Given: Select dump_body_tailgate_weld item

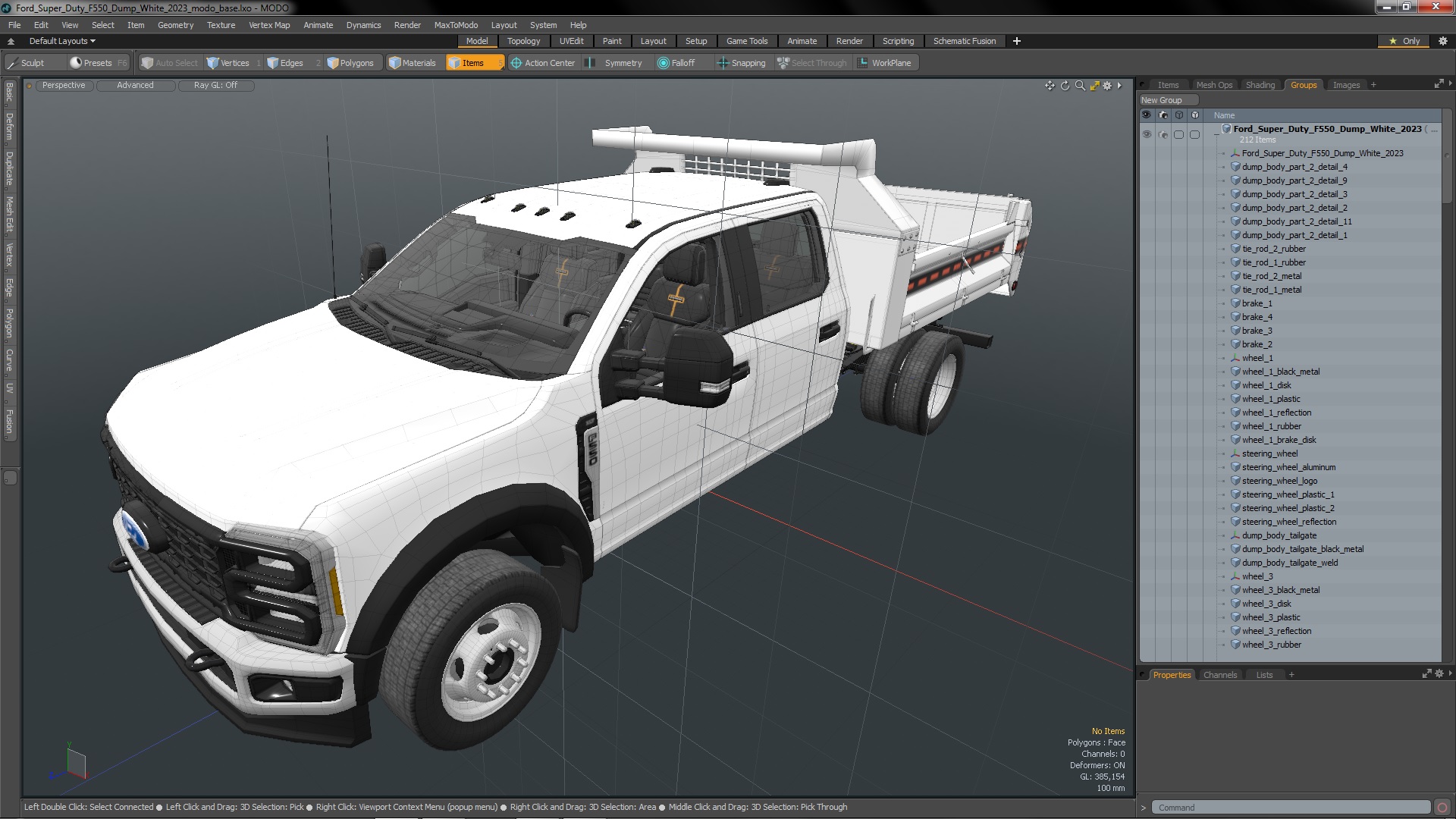Looking at the screenshot, I should [1289, 563].
